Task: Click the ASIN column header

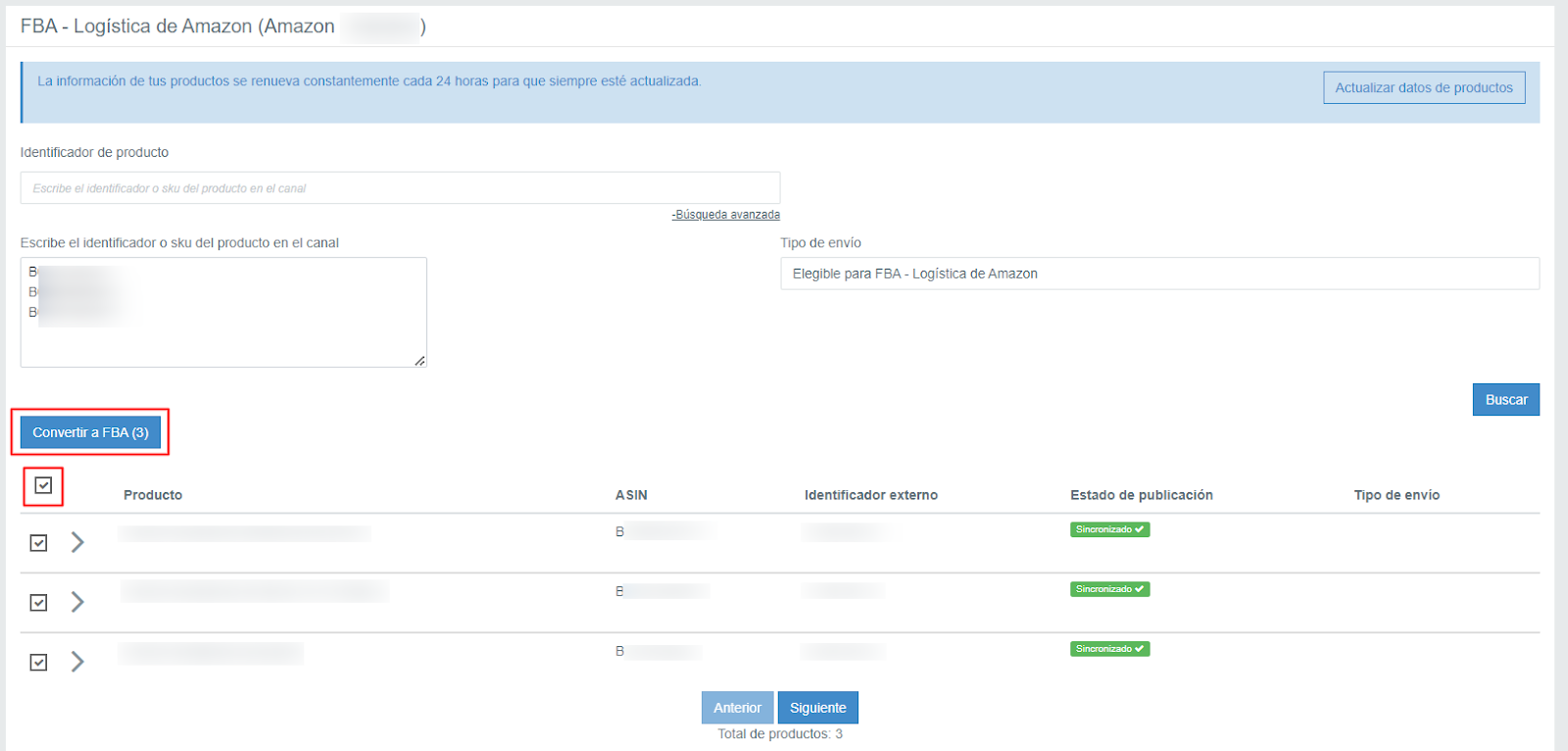Action: pyautogui.click(x=631, y=495)
